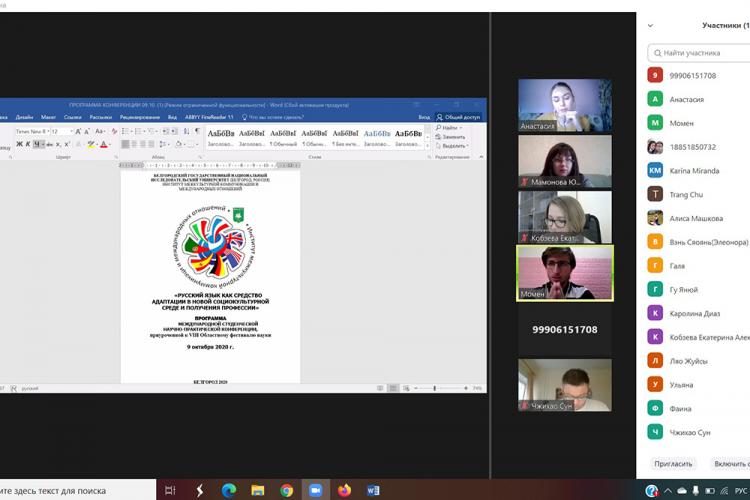750x500 pixels.
Task: Launch Firefox from the taskbar
Action: point(345,490)
